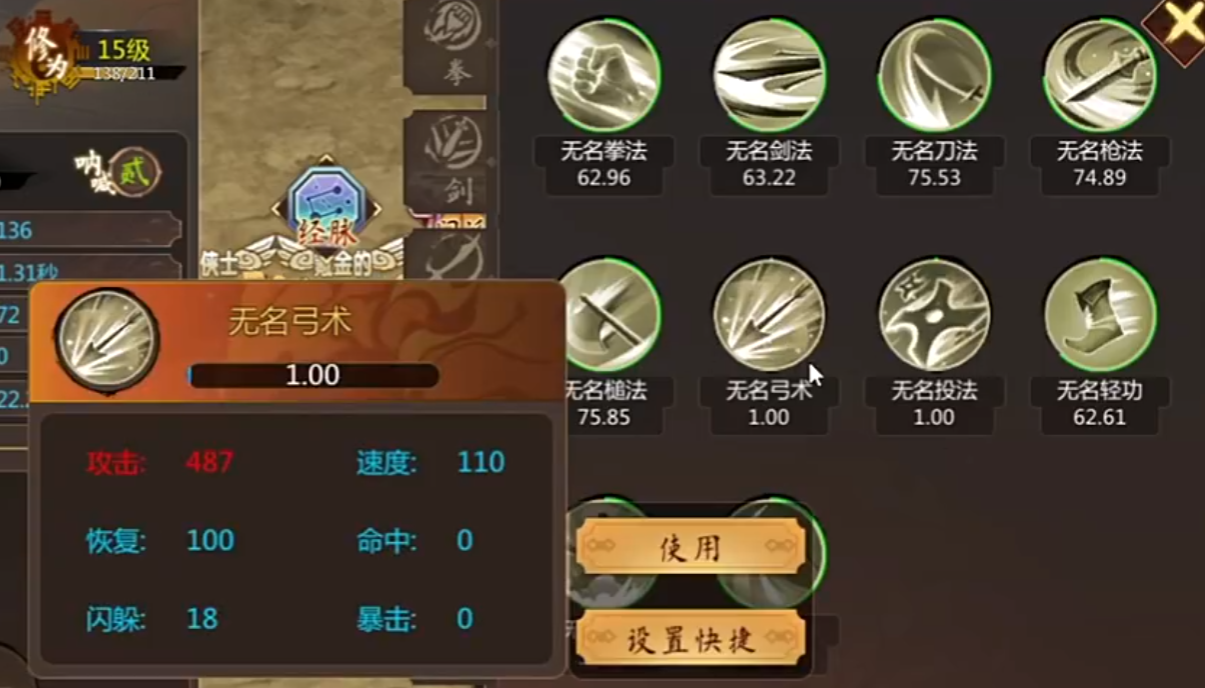Click the archery icon in tooltip header
Viewport: 1205px width, 688px height.
[x=106, y=342]
